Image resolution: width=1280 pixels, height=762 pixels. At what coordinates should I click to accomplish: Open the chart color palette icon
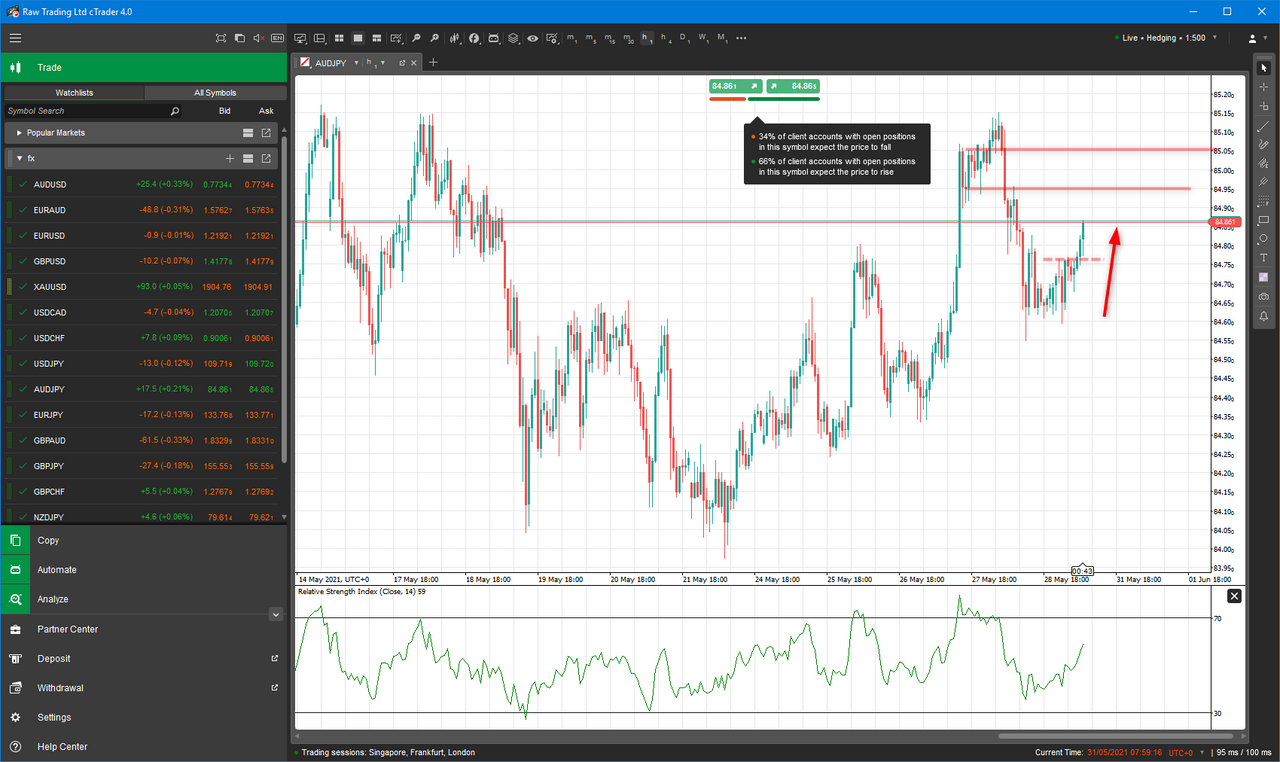click(x=1264, y=277)
